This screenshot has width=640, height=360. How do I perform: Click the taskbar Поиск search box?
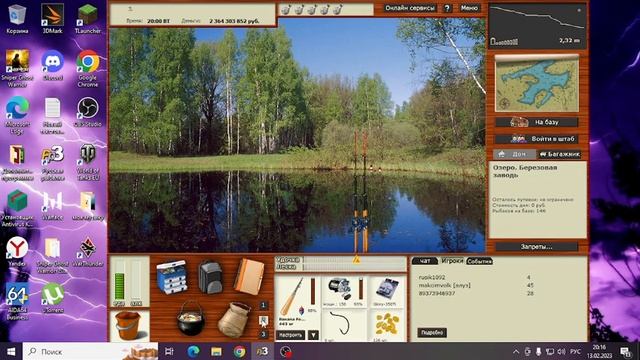click(x=90, y=351)
